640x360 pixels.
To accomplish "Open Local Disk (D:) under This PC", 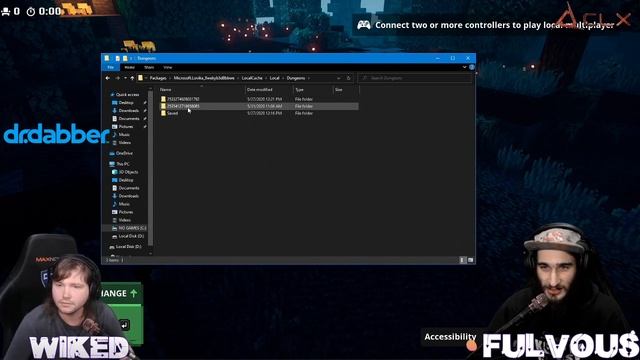I will 131,236.
